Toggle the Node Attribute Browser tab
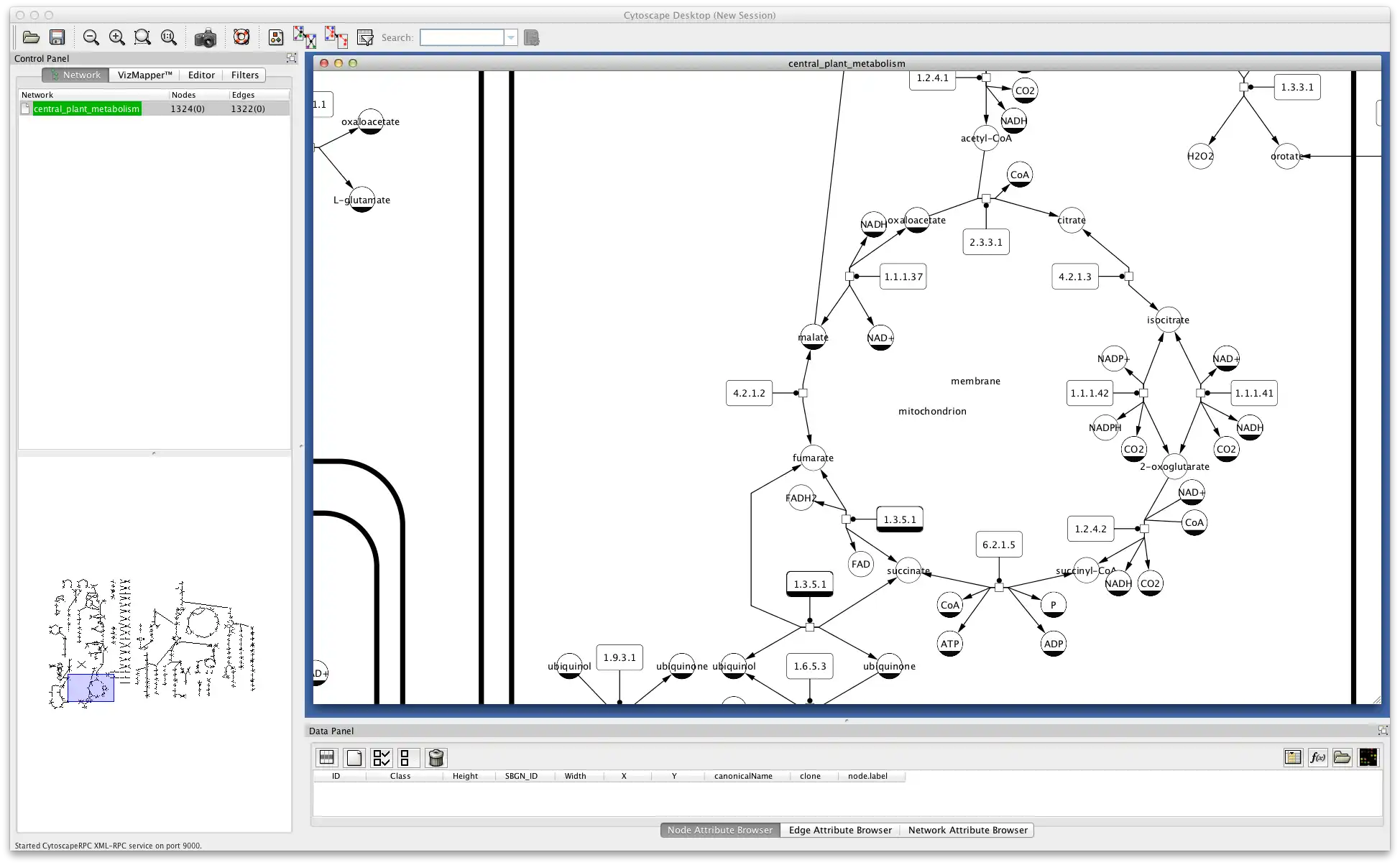The width and height of the screenshot is (1400, 865). (719, 829)
